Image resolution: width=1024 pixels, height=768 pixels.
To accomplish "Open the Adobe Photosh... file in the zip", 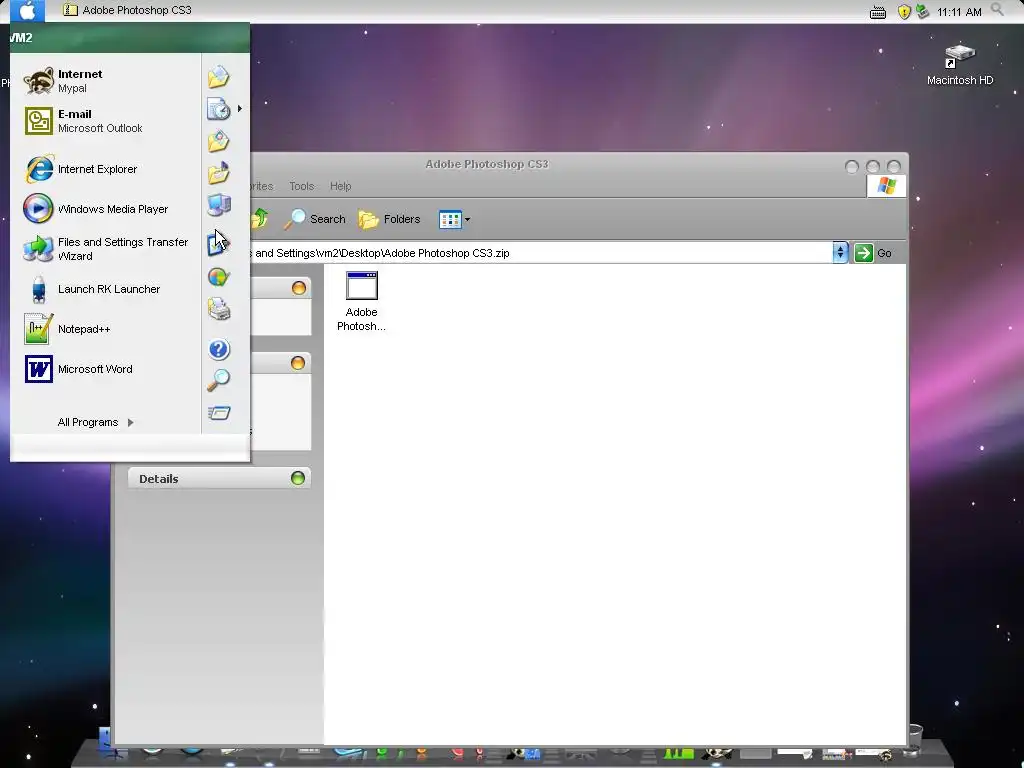I will (361, 301).
